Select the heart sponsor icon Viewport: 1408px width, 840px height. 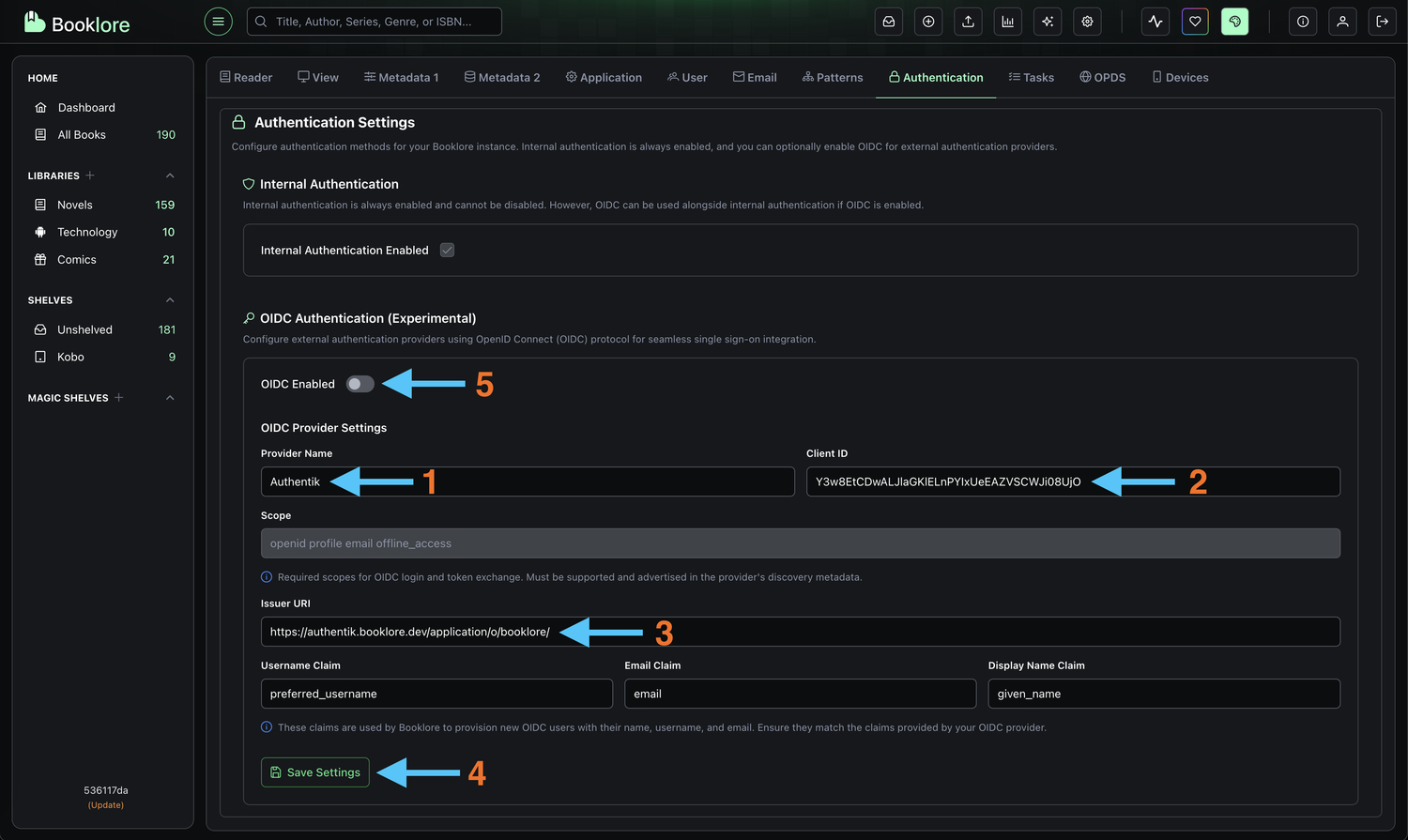1194,21
